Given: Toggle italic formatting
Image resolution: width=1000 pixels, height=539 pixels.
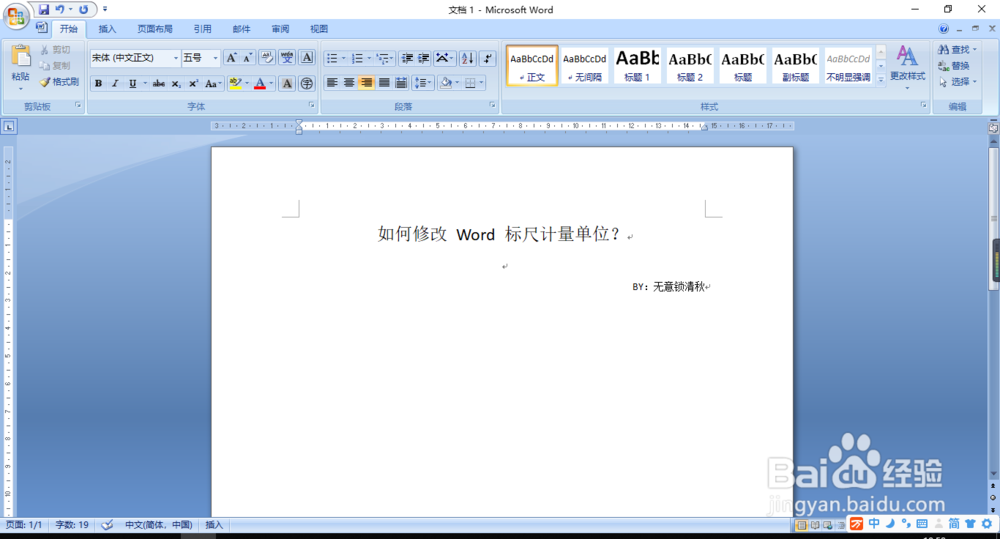Looking at the screenshot, I should [x=115, y=84].
